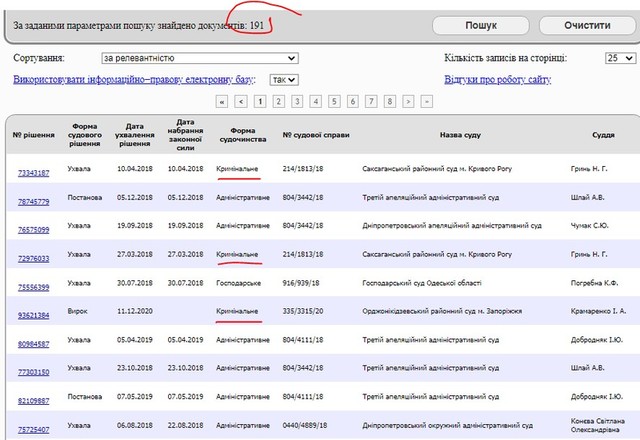This screenshot has height=440, width=640.
Task: Open decision number 73343187
Action: [33, 172]
